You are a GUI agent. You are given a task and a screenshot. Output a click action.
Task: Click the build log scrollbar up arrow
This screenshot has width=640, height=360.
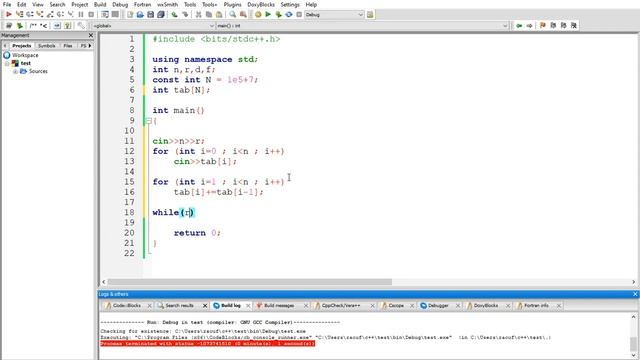click(633, 317)
